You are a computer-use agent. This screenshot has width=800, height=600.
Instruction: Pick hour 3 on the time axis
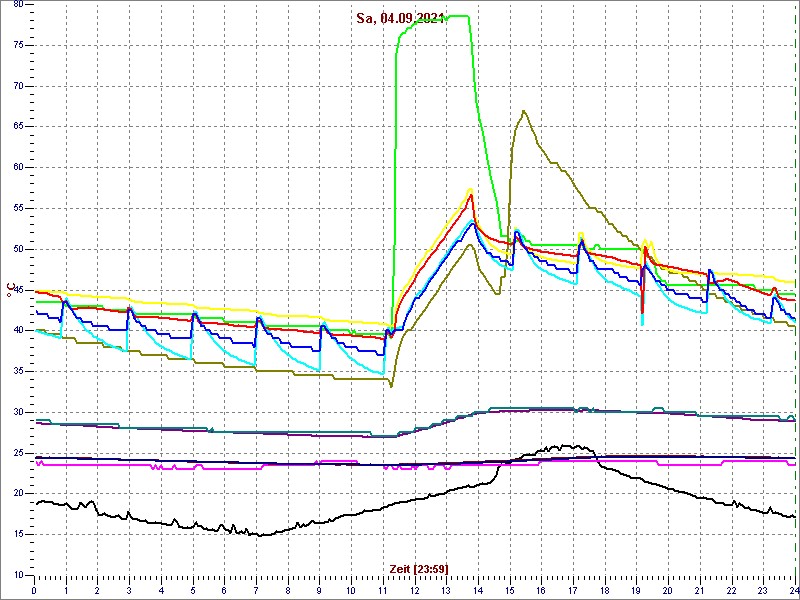129,590
